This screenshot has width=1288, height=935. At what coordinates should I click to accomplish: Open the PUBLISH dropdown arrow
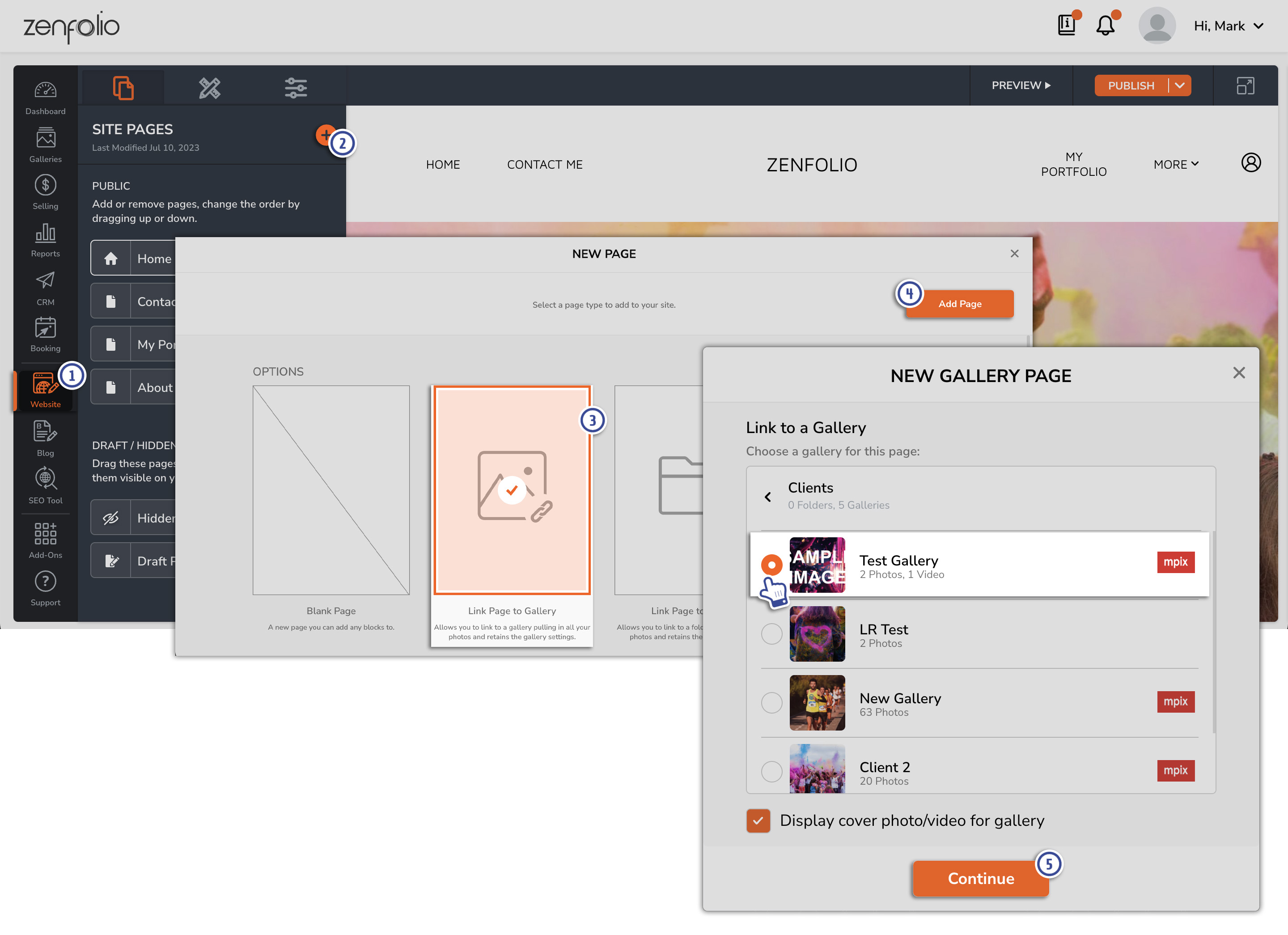coord(1179,85)
